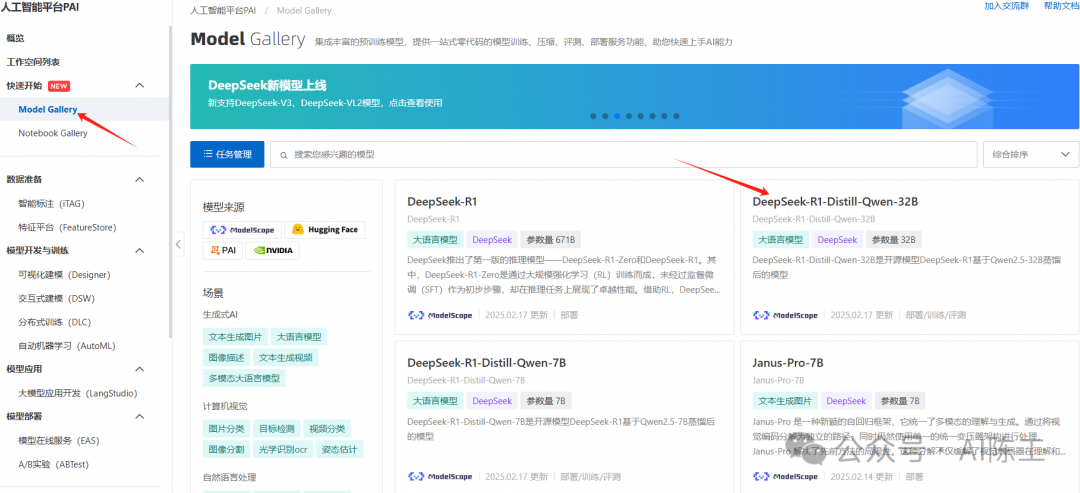Viewport: 1080px width, 493px height.
Task: Click the DeepSeek新模型上线 banner
Action: pos(634,96)
